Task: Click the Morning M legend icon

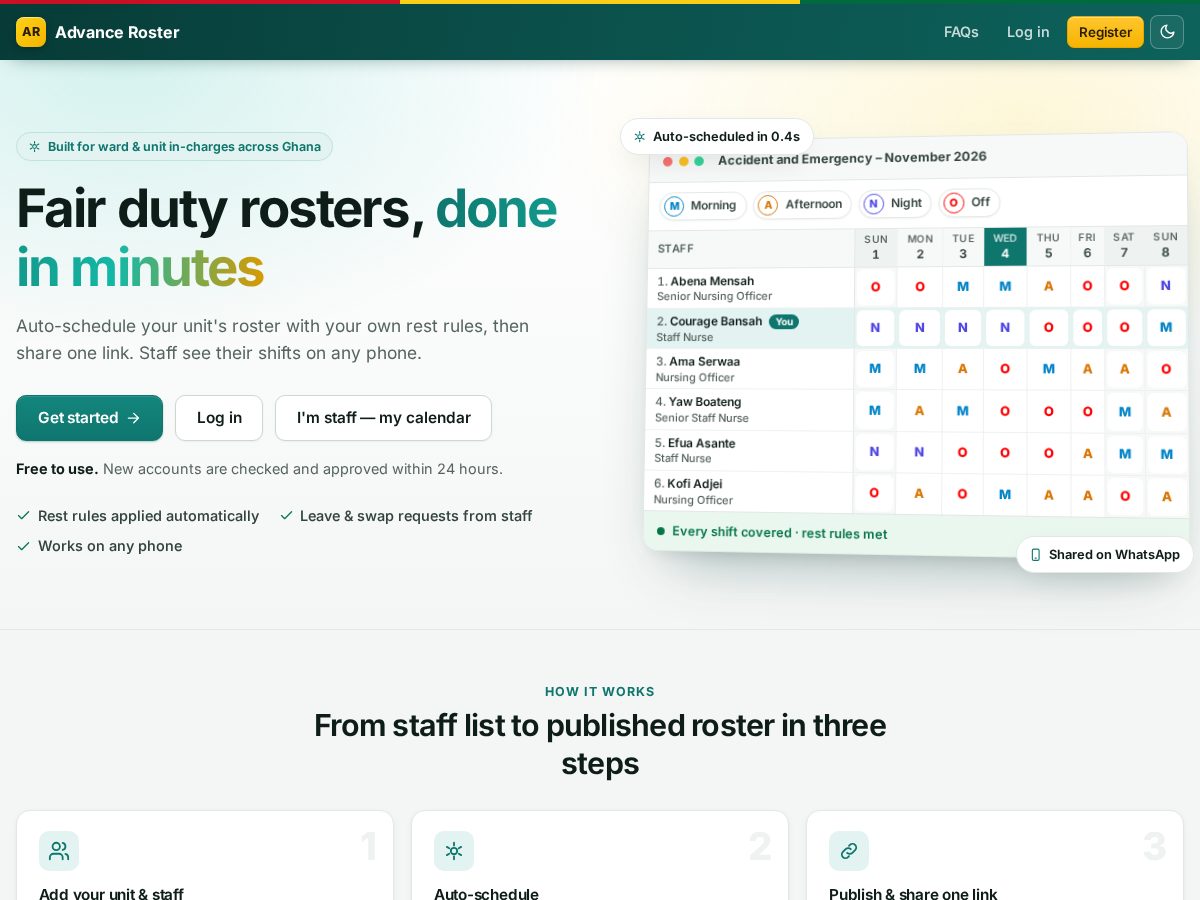Action: click(674, 205)
